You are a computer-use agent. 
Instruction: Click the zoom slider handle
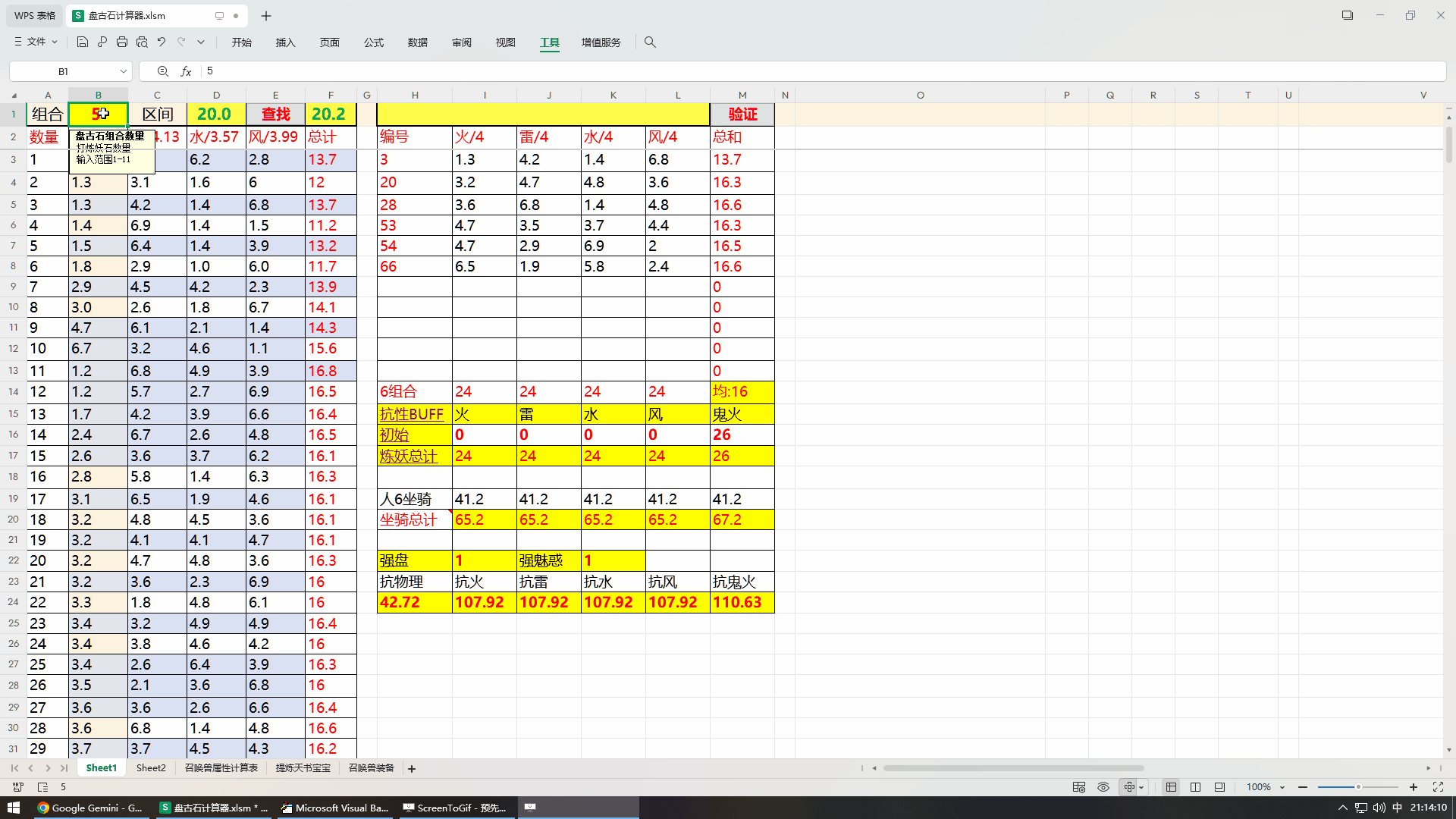tap(1358, 787)
